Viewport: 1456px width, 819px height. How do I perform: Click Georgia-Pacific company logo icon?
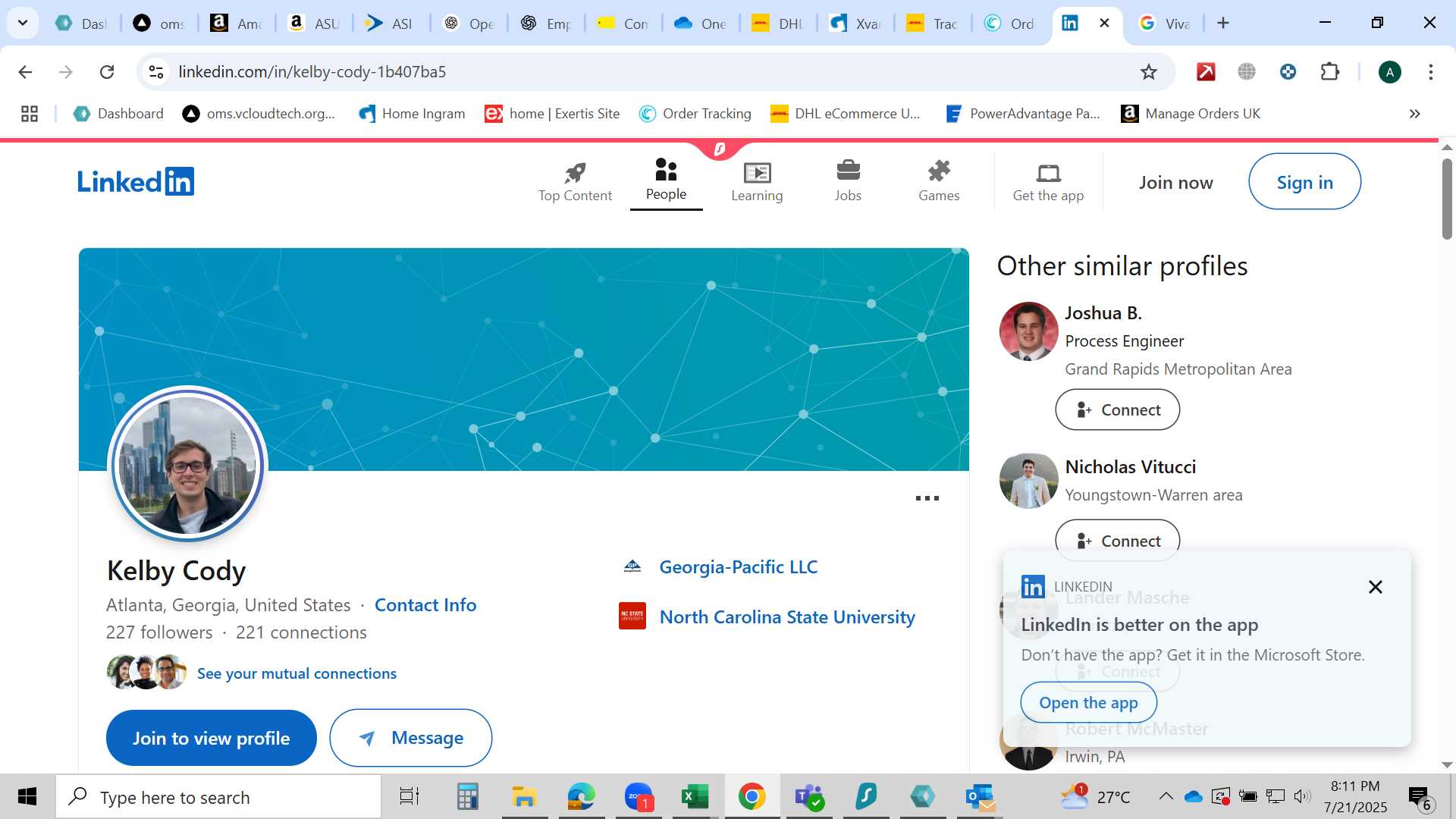click(x=632, y=566)
